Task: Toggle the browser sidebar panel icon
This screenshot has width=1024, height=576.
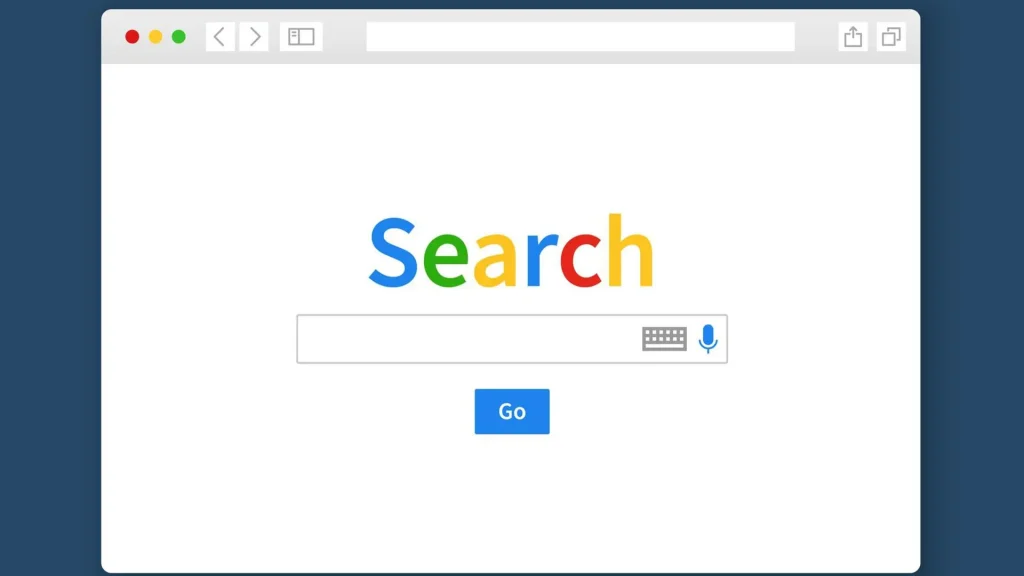Action: (x=301, y=37)
